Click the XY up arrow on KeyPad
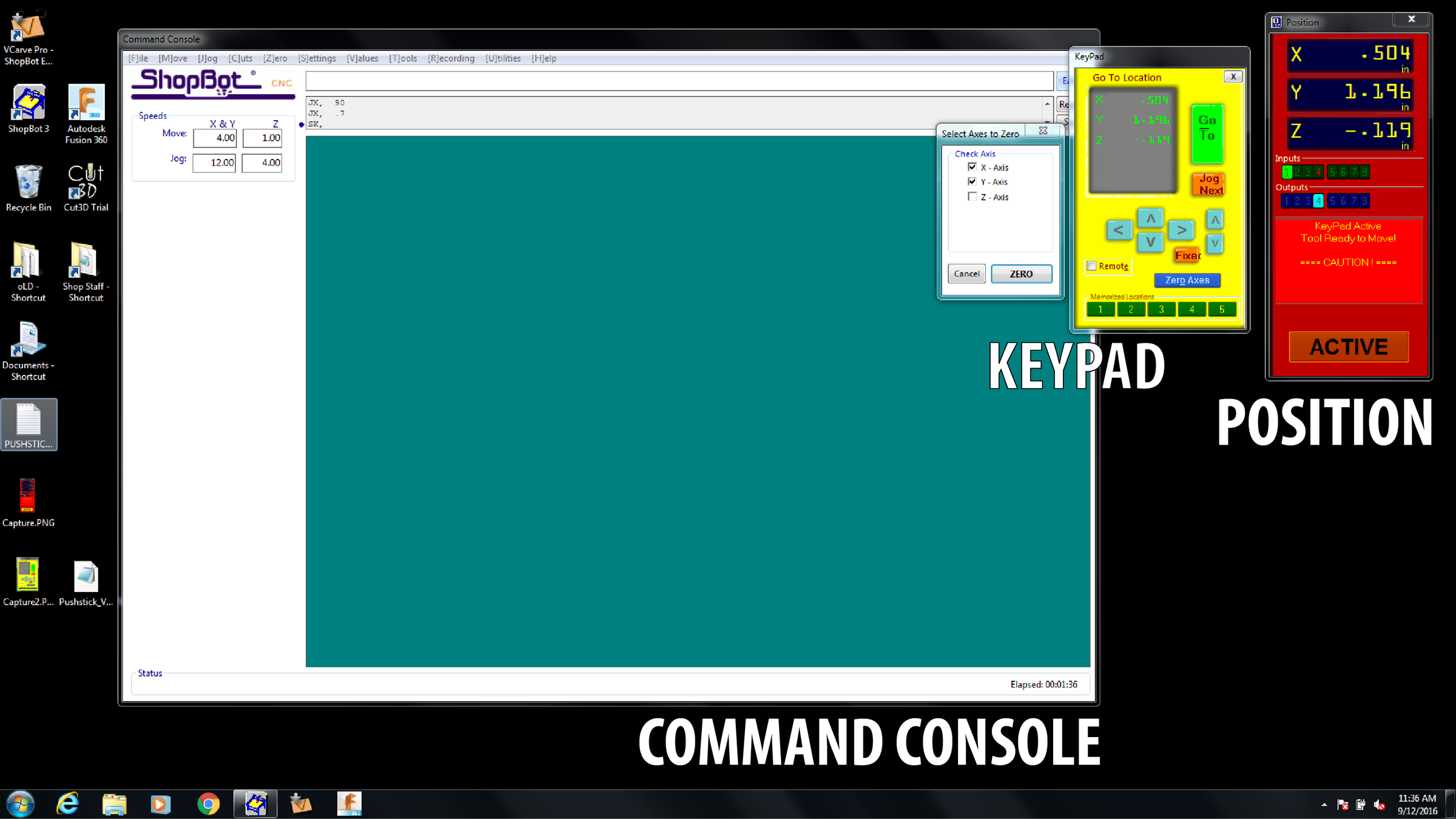The width and height of the screenshot is (1456, 819). click(x=1150, y=218)
